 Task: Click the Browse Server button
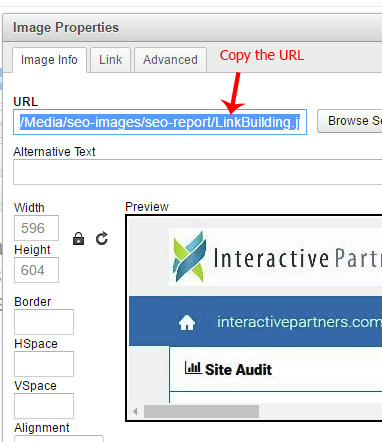point(350,121)
